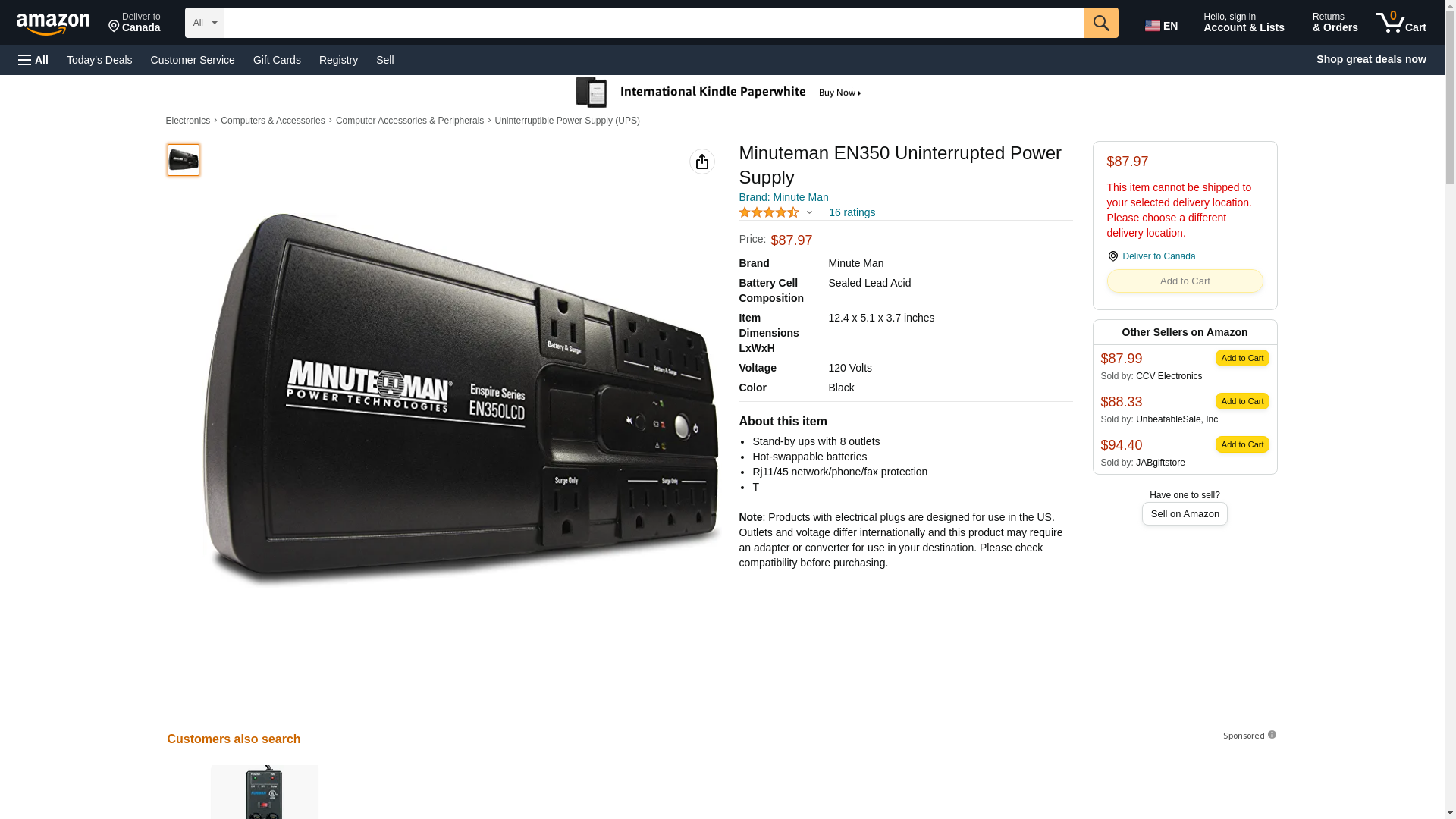Open the 16 ratings link

coord(851,212)
